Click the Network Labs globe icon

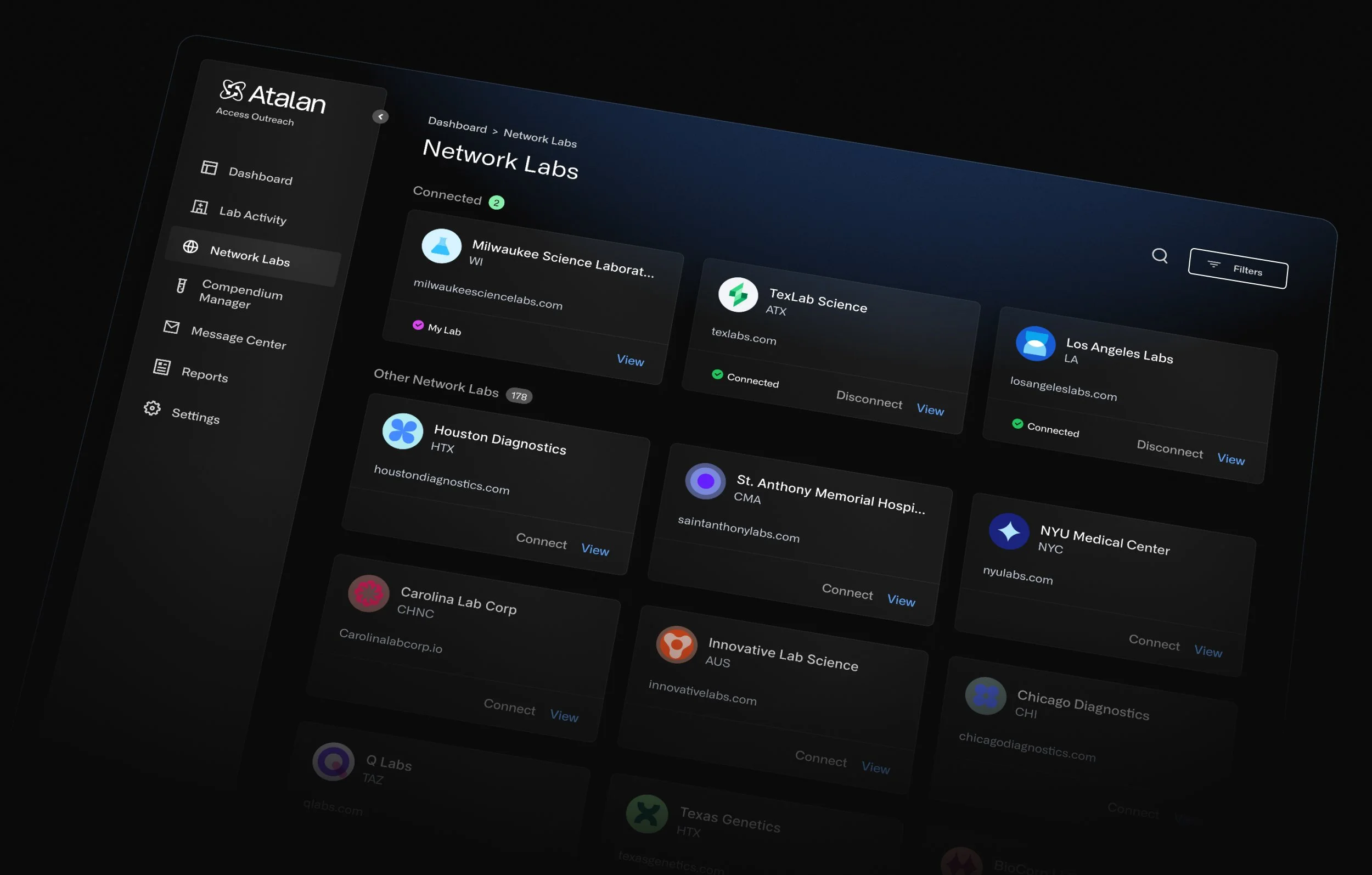(x=190, y=246)
